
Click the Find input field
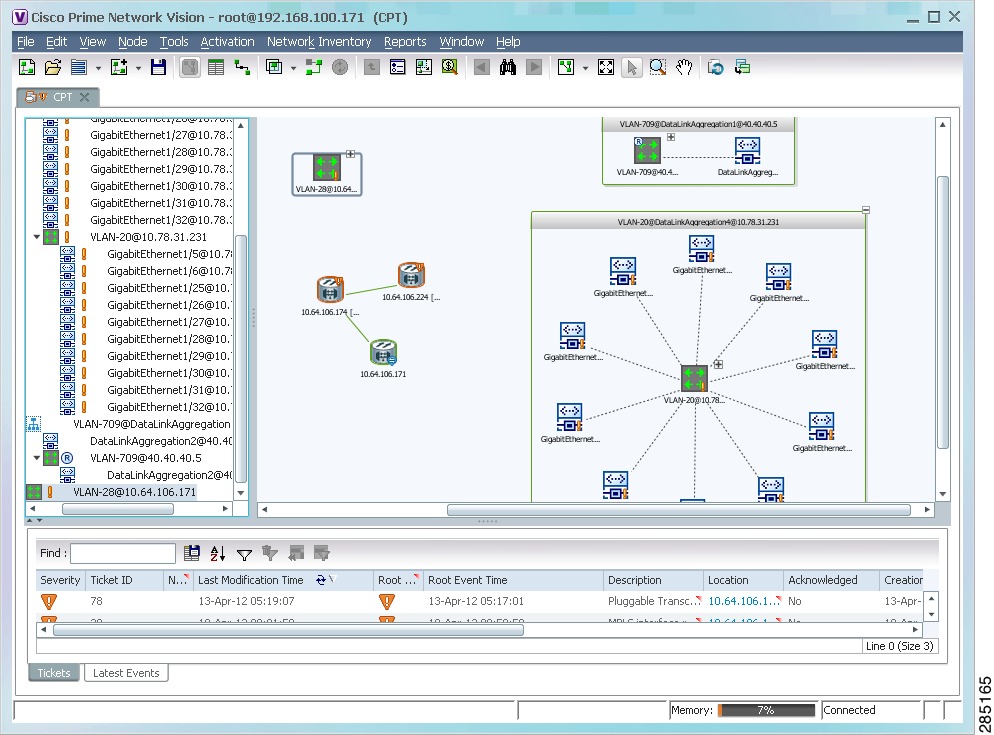[x=123, y=554]
